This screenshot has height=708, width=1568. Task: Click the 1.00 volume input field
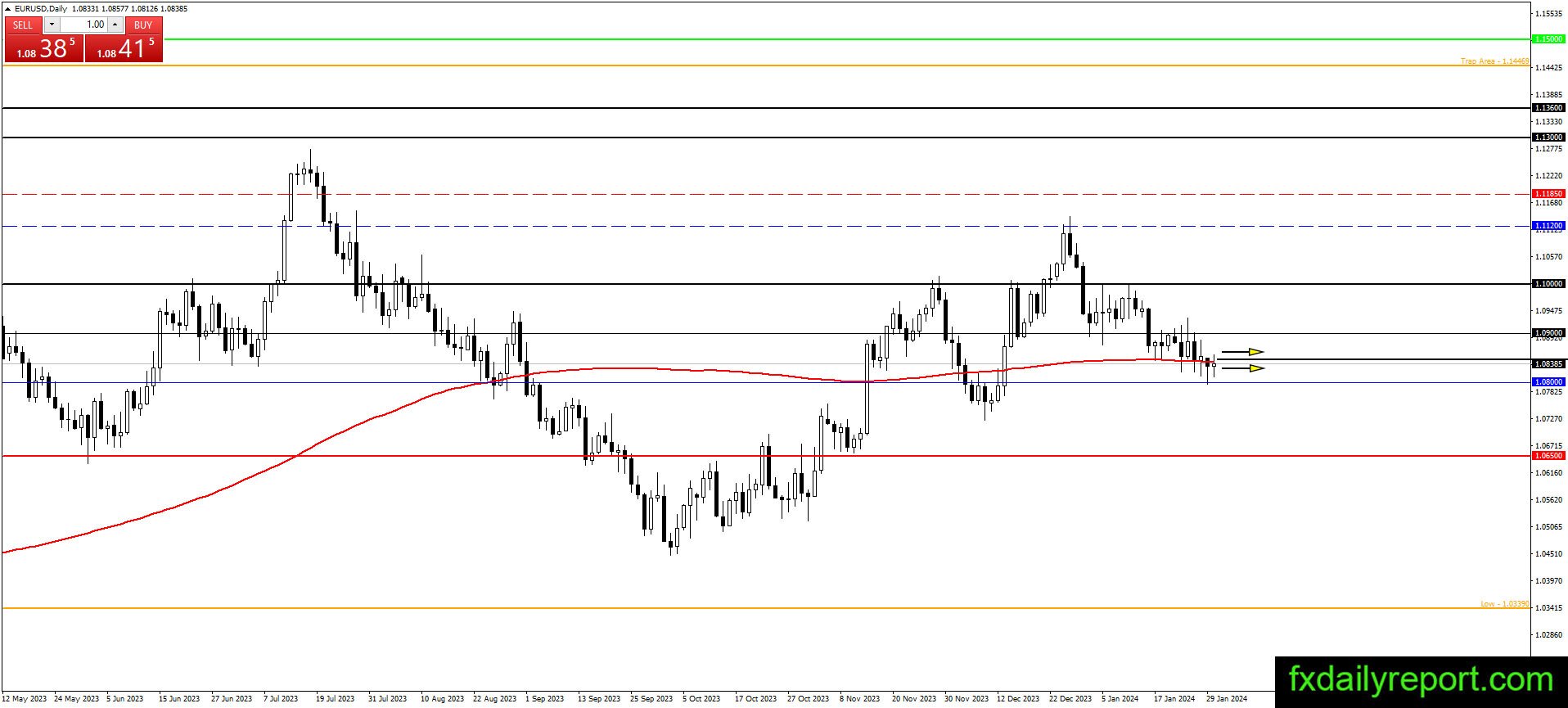[83, 25]
